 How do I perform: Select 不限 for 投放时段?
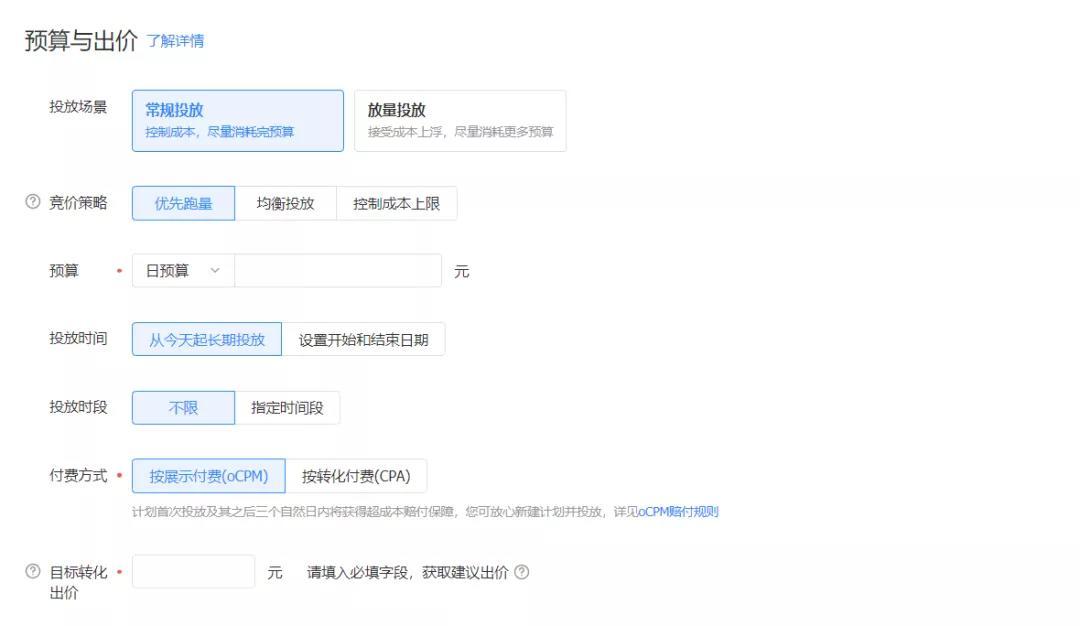coord(183,408)
